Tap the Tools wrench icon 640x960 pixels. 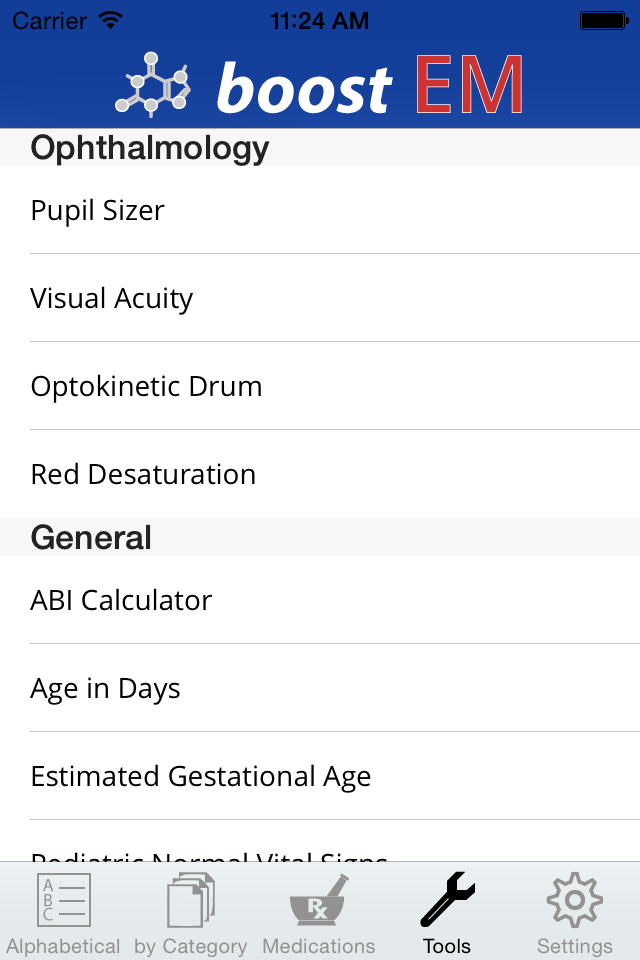point(447,900)
